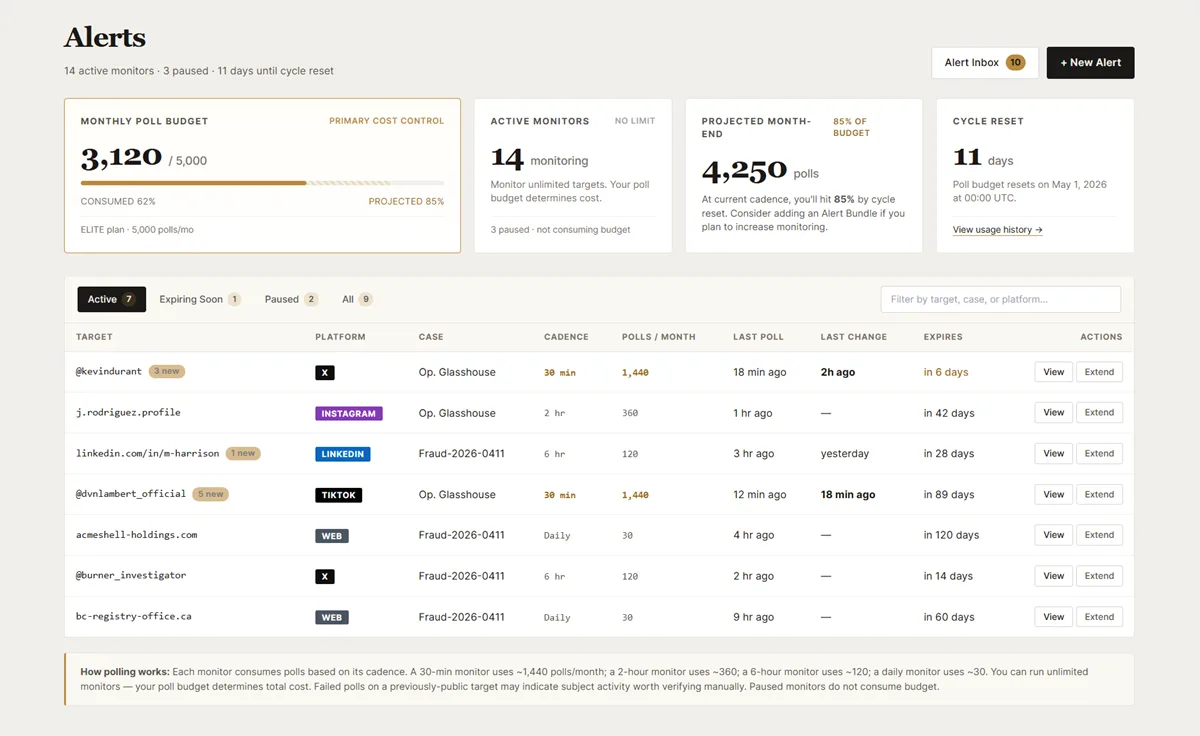Image resolution: width=1200 pixels, height=736 pixels.
Task: View the j.rodriguez.profile monitor
Action: pyautogui.click(x=1053, y=412)
